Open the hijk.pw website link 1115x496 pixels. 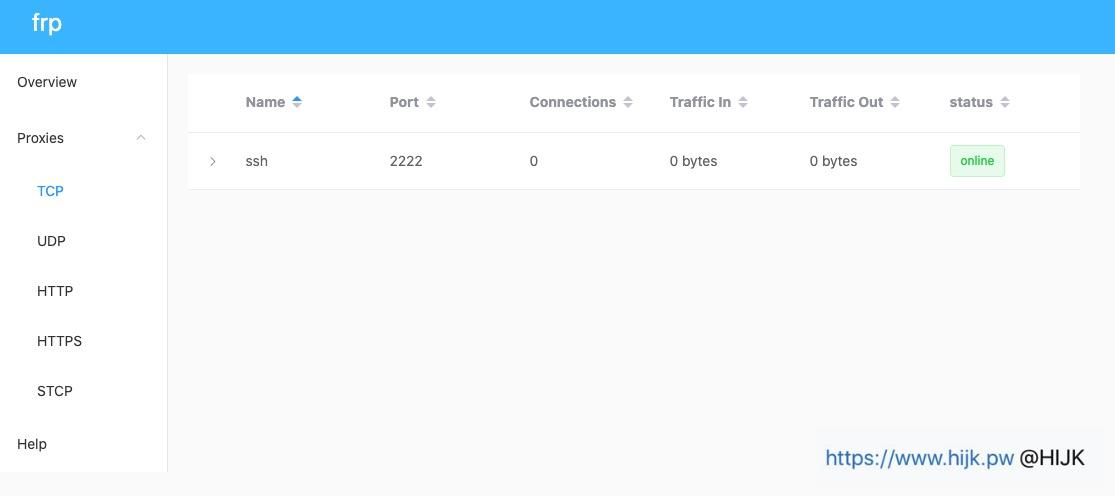pyautogui.click(x=919, y=458)
